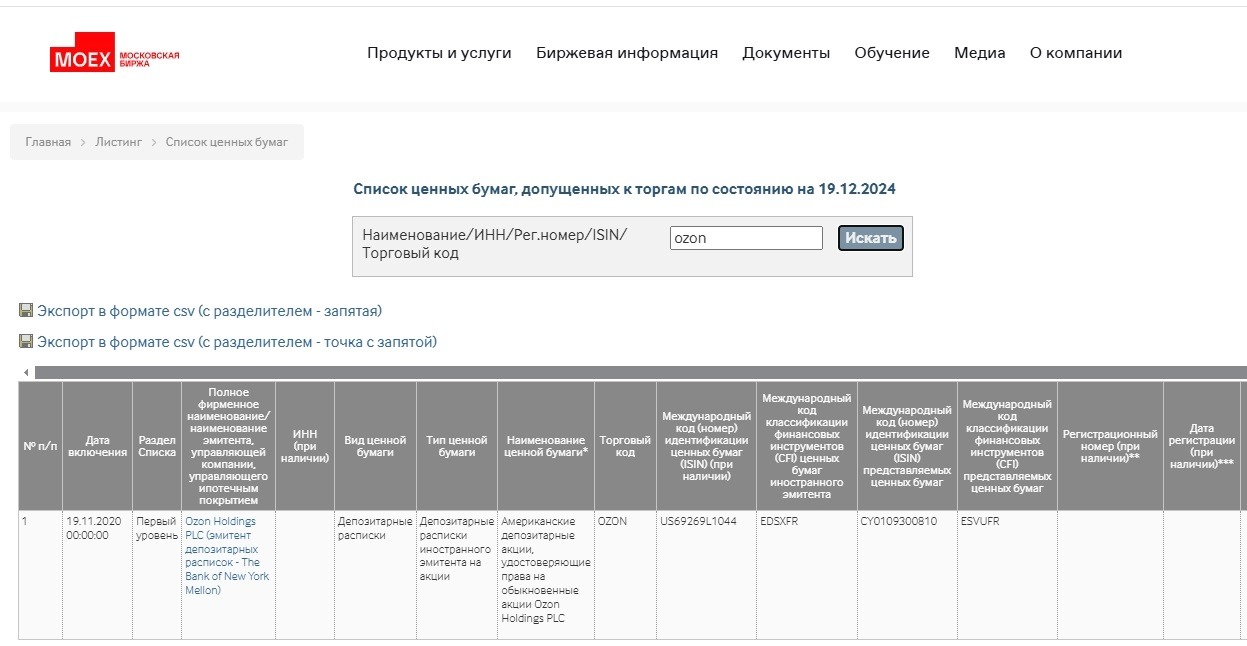Click the Наименование/ИНН/Рег.номер/ISIN search label
1247x646 pixels.
495,244
